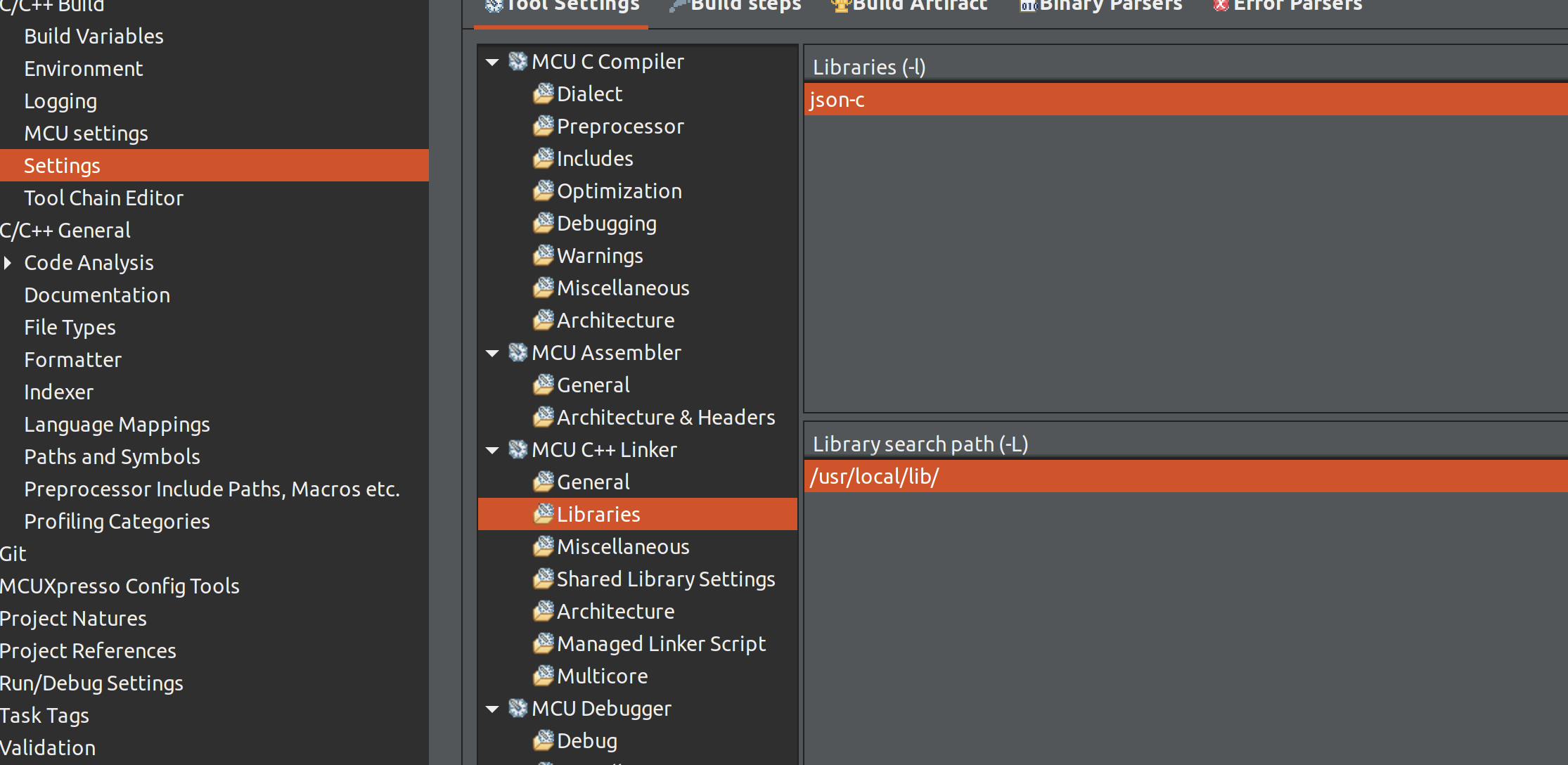Go to Tool Chain Editor page

click(x=103, y=198)
